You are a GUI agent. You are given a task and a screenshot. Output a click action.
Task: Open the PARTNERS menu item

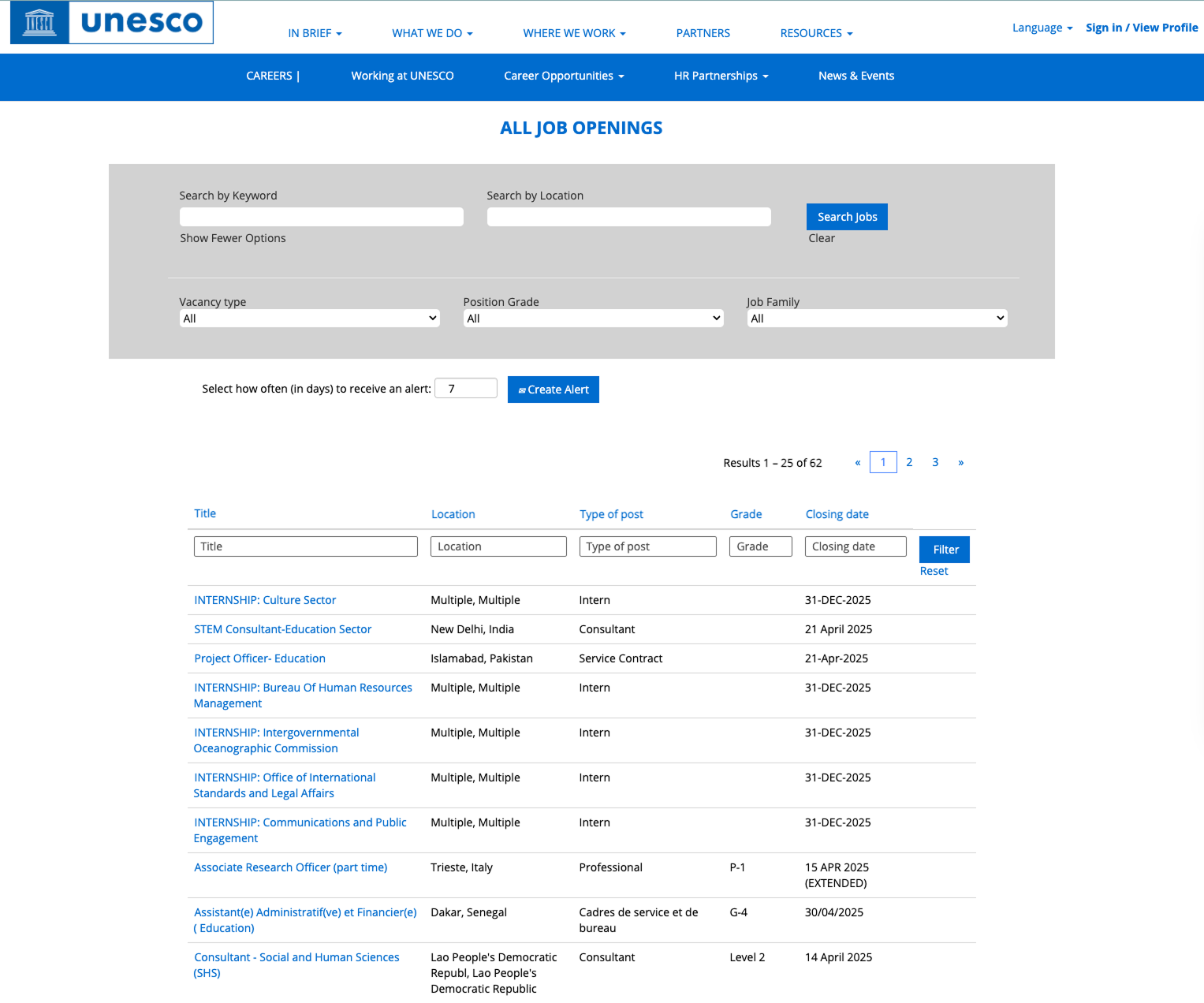pyautogui.click(x=703, y=33)
